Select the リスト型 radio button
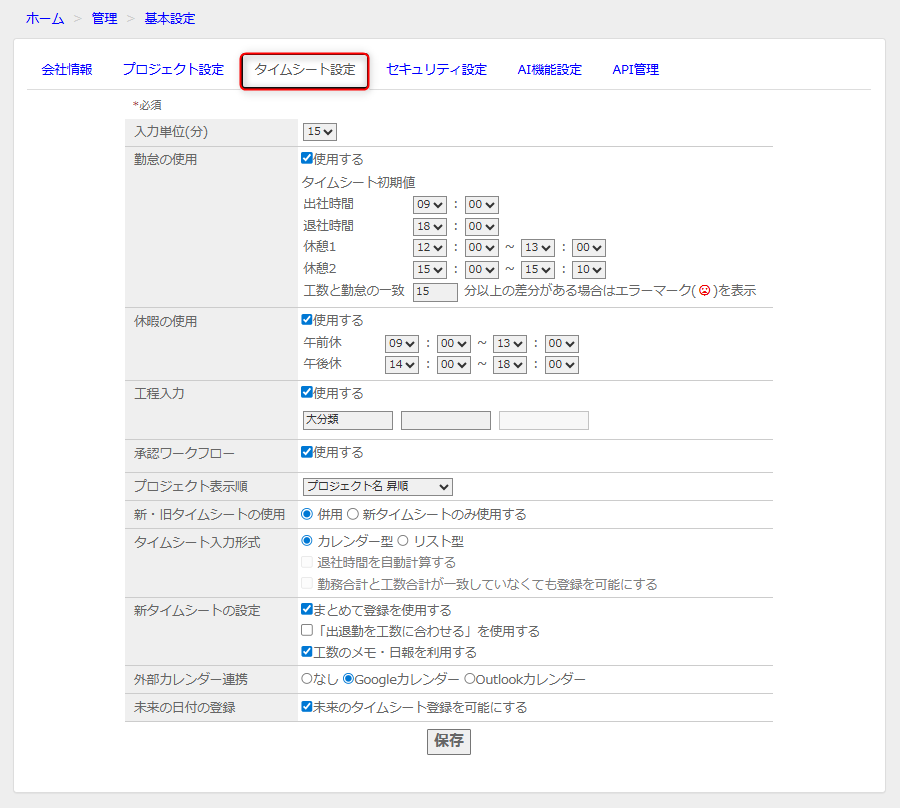The width and height of the screenshot is (900, 808). point(403,541)
